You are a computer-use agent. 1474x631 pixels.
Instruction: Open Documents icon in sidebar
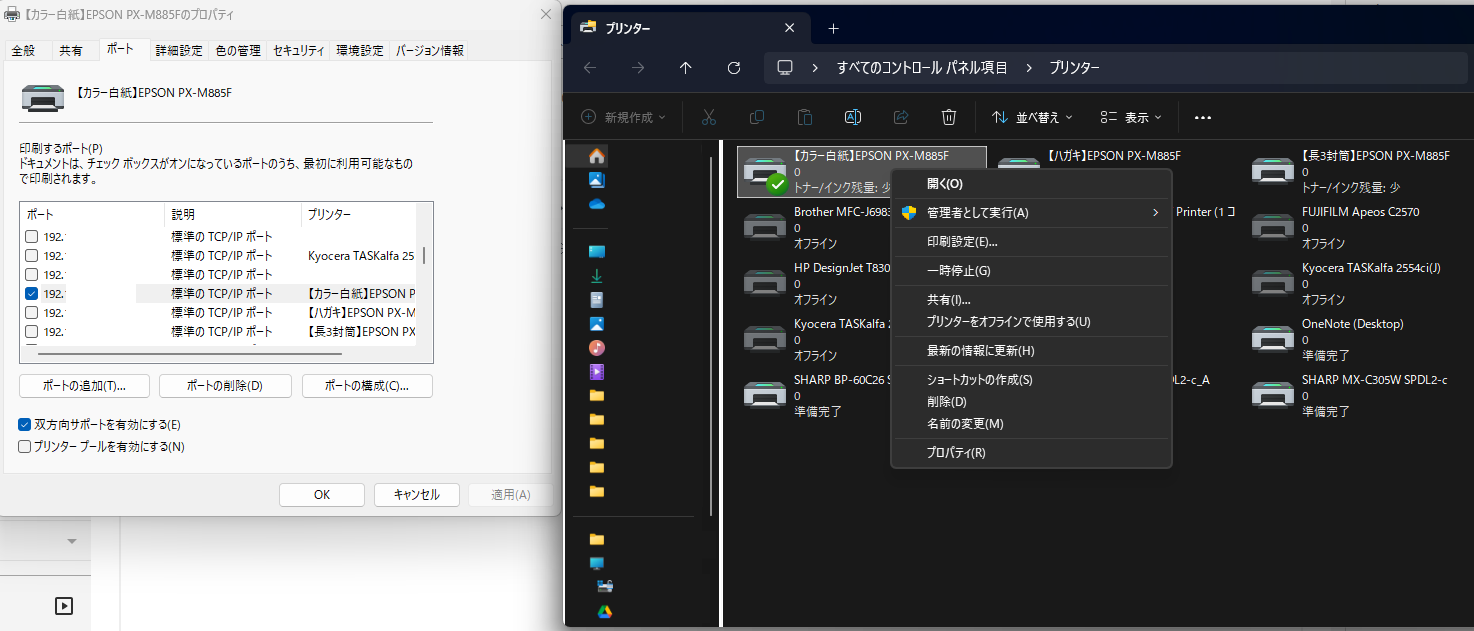coord(597,300)
